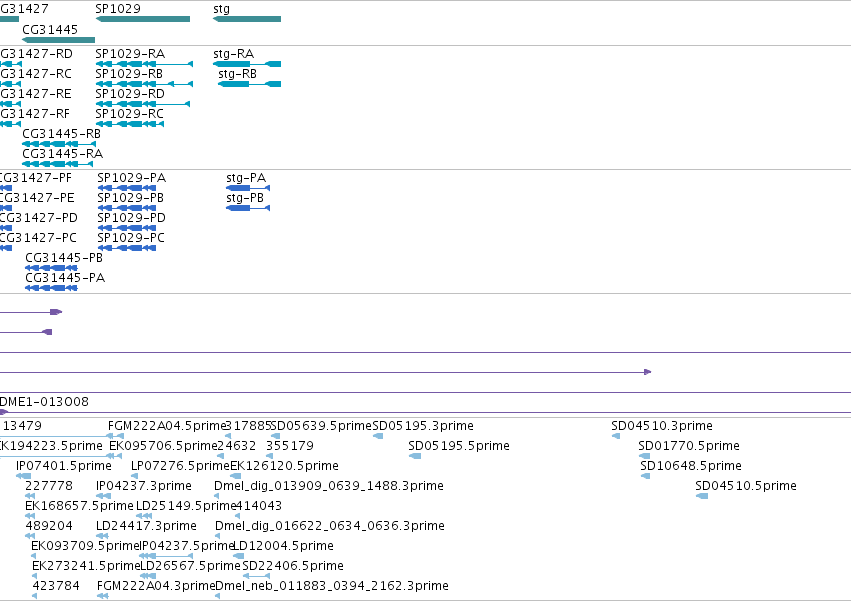Select transcript label ending 31427-RD
Image resolution: width=851 pixels, height=601 pixels.
36,54
